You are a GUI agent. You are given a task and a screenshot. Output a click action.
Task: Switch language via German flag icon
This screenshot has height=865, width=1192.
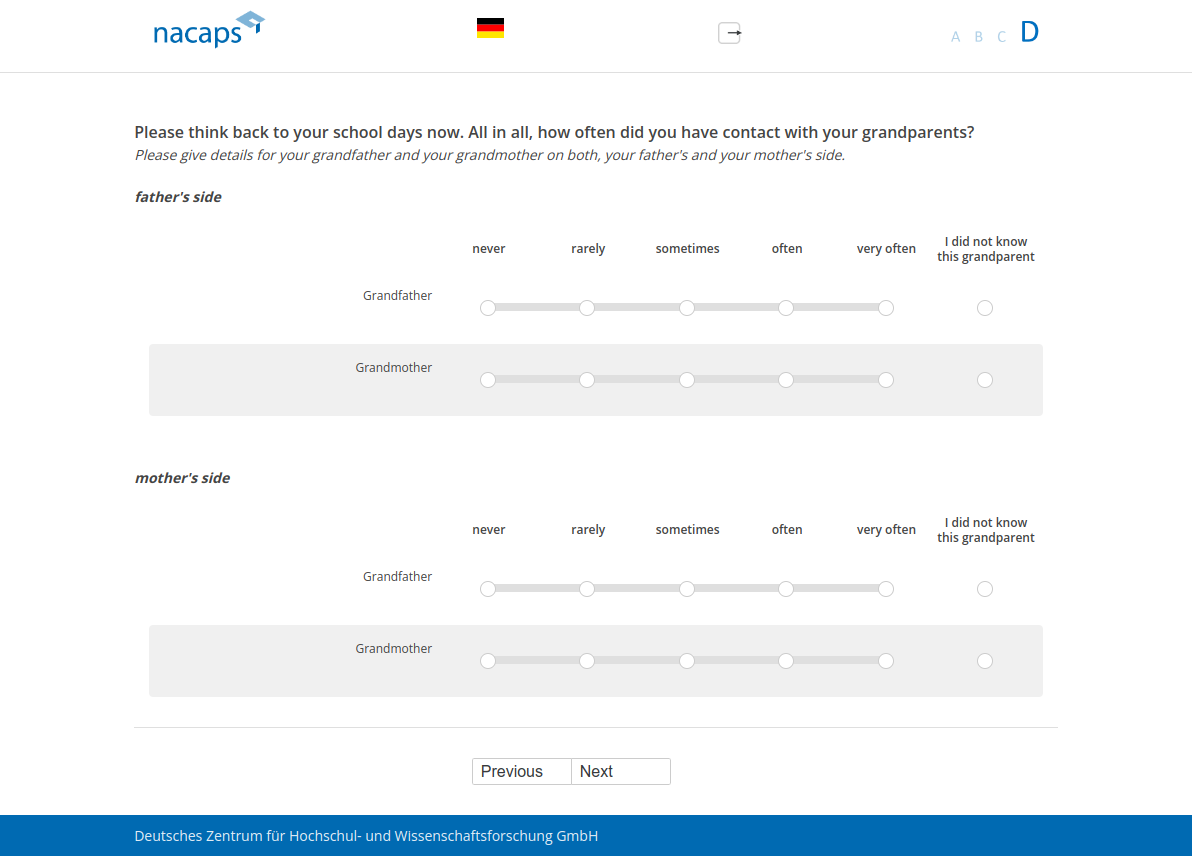490,28
